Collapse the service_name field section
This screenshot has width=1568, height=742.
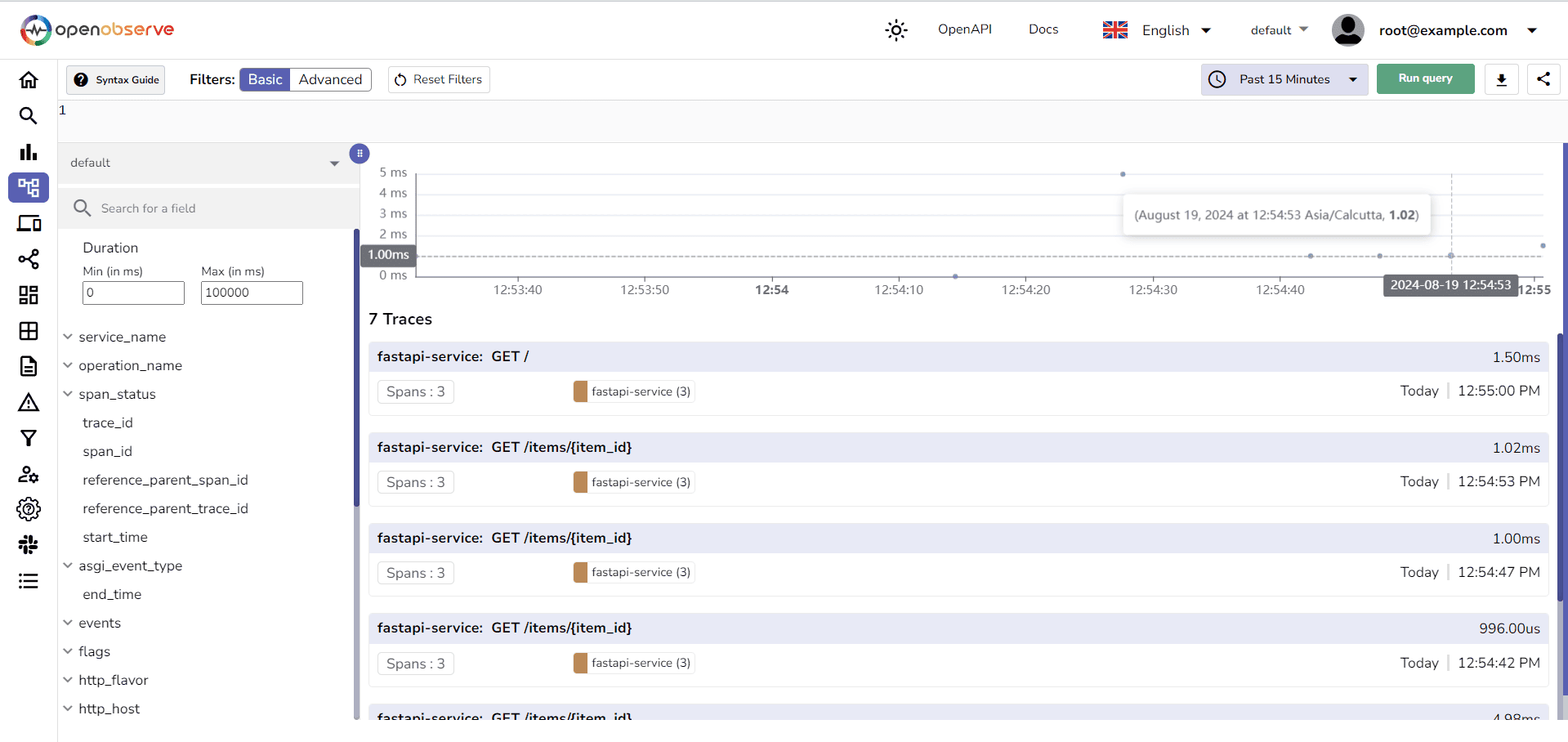coord(68,336)
